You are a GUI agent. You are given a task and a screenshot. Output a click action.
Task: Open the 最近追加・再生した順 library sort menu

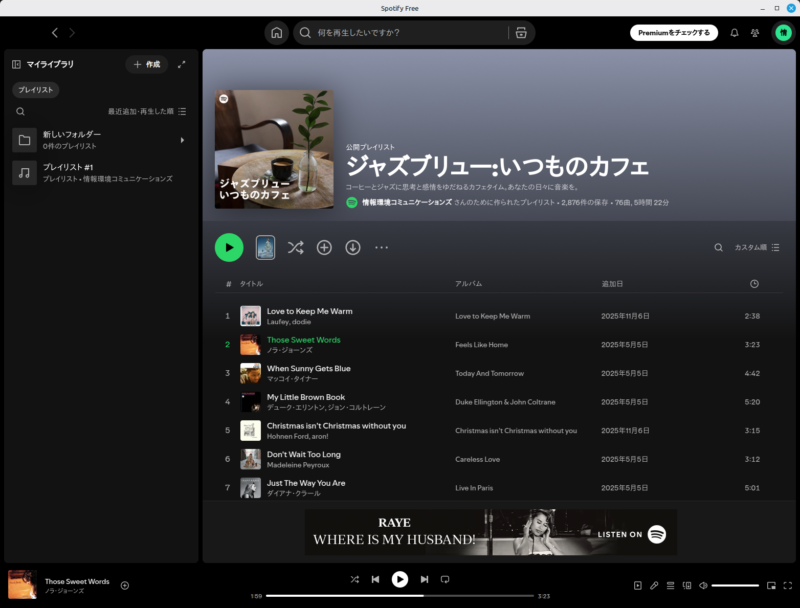click(x=147, y=112)
